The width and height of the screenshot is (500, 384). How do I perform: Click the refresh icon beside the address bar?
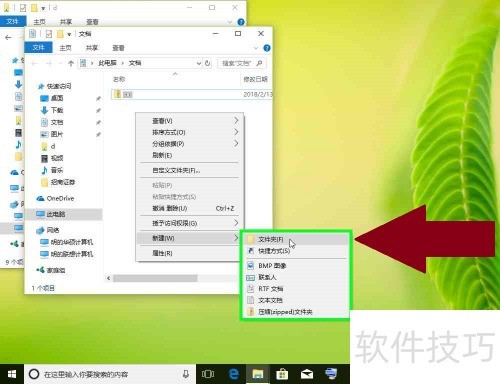click(x=207, y=63)
